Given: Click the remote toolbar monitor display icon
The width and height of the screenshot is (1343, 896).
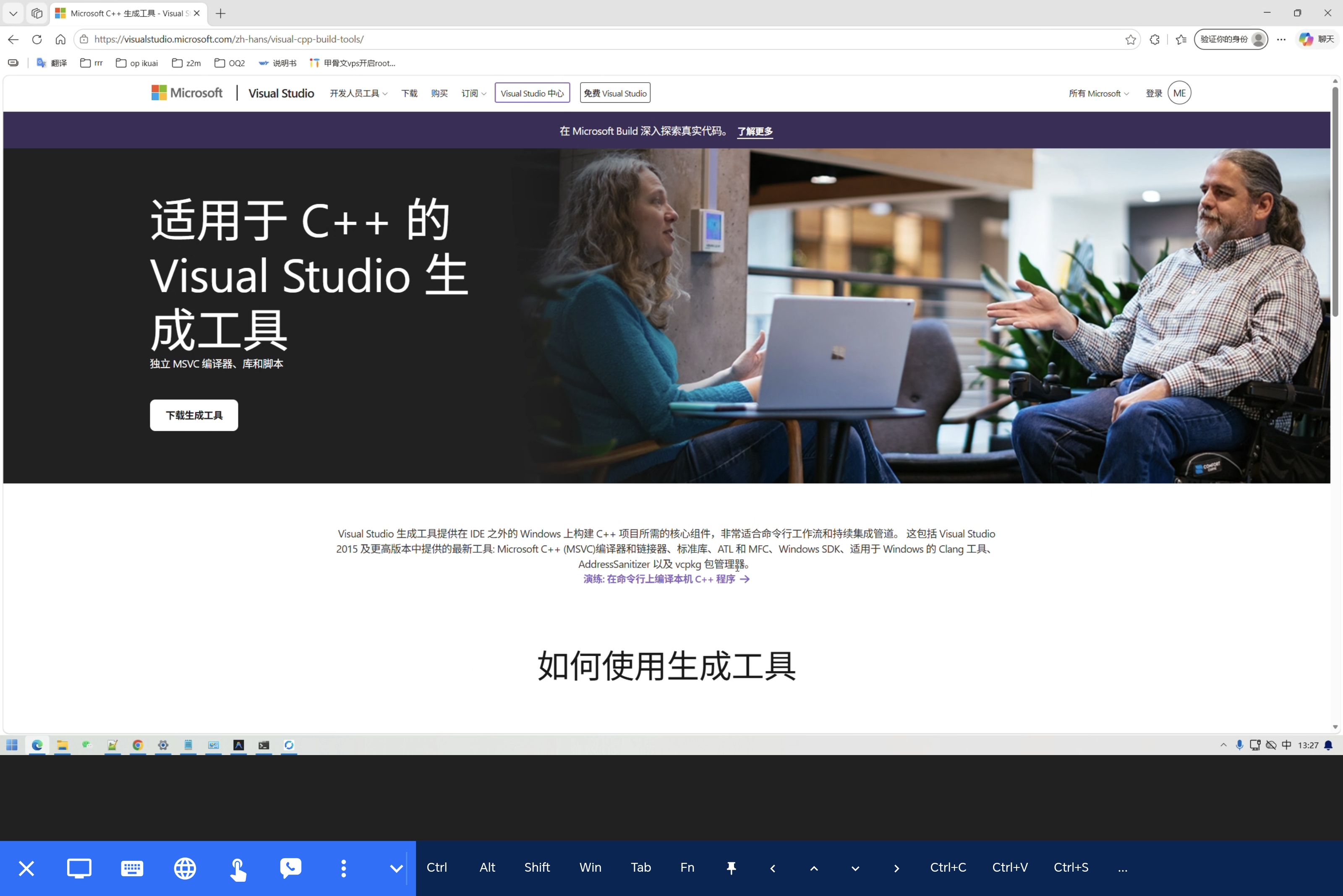Looking at the screenshot, I should (79, 868).
